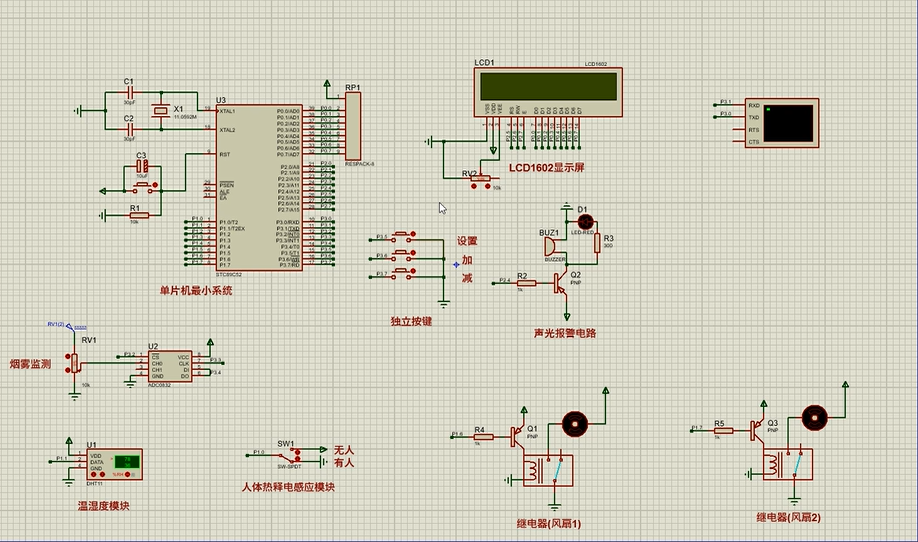Click the 继电器(风扇2) label
Screen dimensions: 918x542
click(788, 517)
